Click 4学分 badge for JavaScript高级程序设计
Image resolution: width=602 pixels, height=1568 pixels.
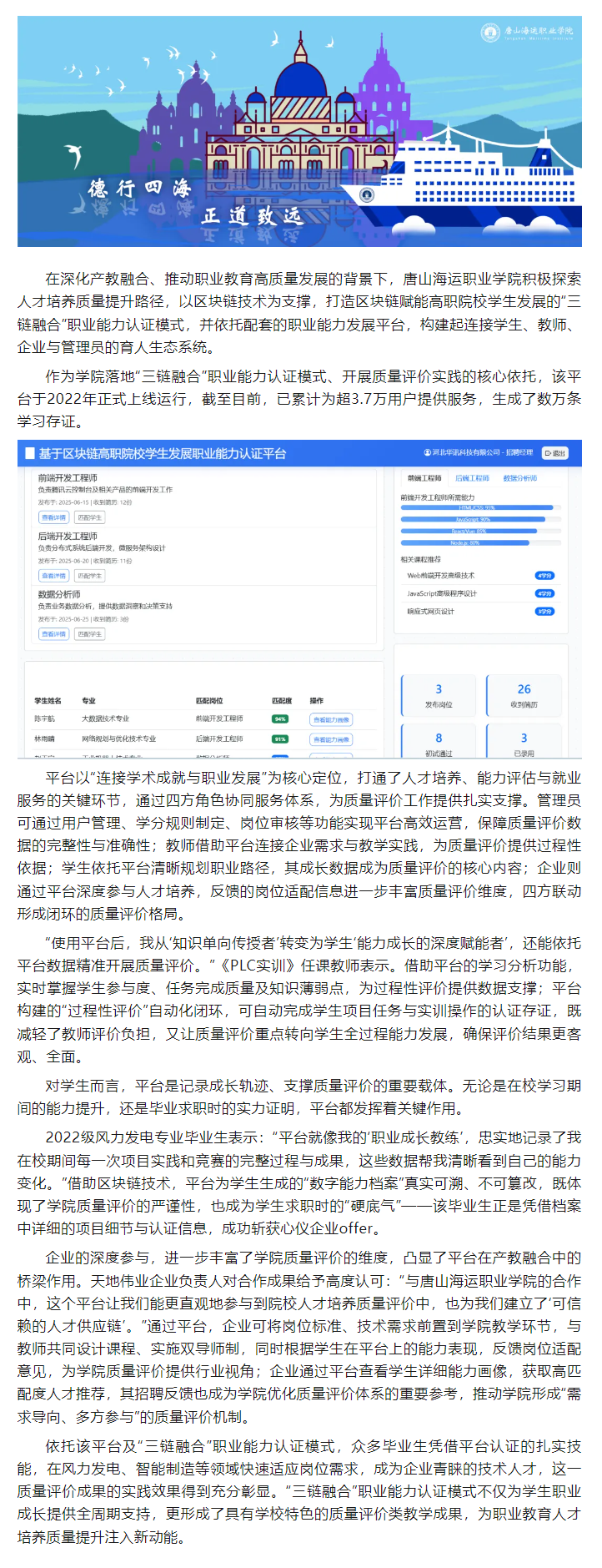coord(544,593)
